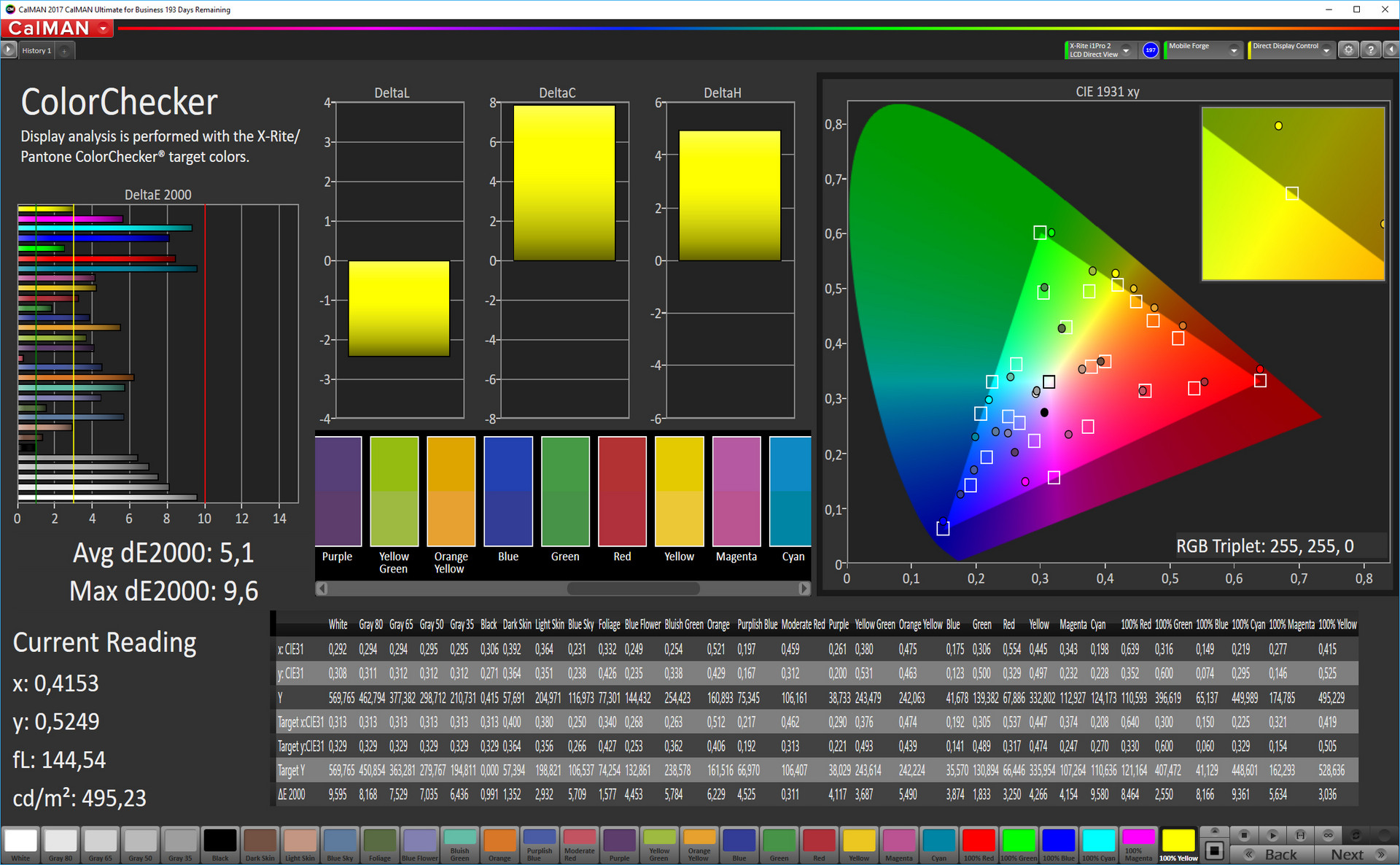Open the help question mark button
The image size is (1400, 865).
click(x=1371, y=50)
